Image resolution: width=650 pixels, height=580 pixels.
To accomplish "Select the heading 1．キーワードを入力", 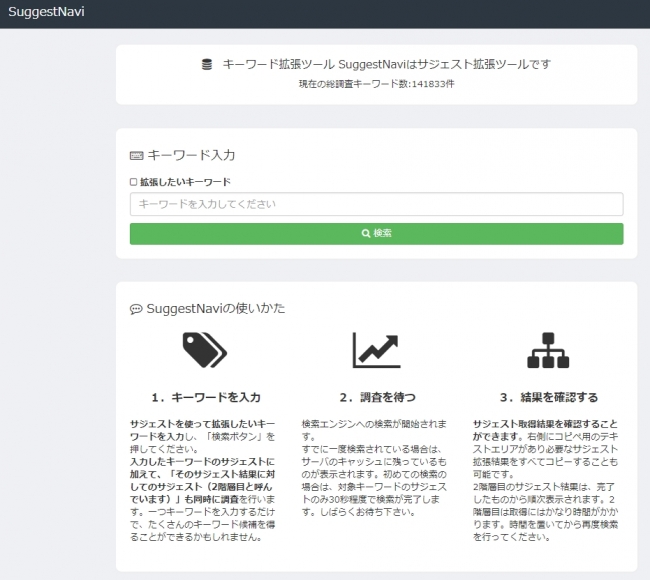I will click(x=204, y=397).
